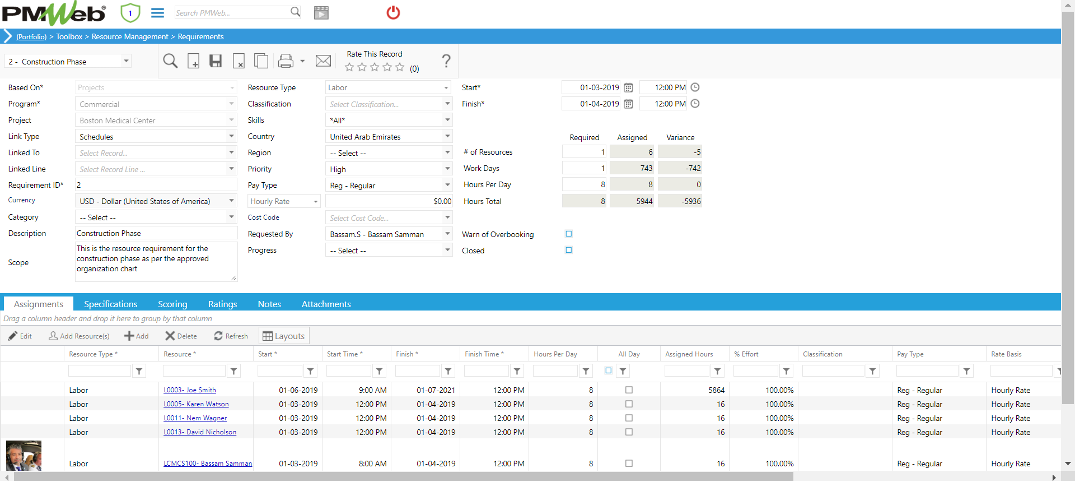Open the video tutorial icon
This screenshot has width=1075, height=481.
pyautogui.click(x=321, y=12)
